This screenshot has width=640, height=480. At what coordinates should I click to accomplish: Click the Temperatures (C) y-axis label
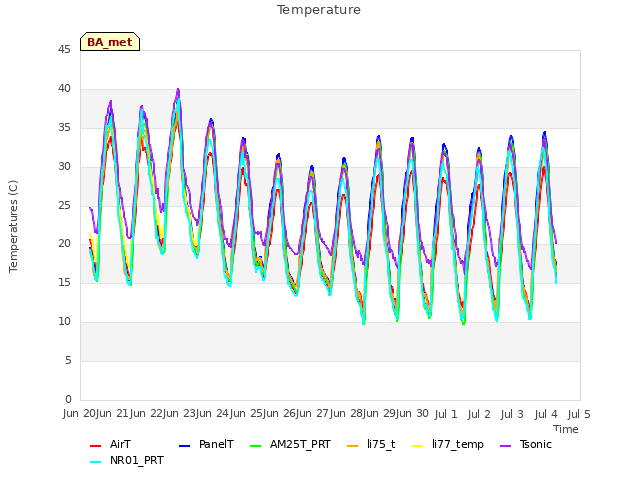13,226
